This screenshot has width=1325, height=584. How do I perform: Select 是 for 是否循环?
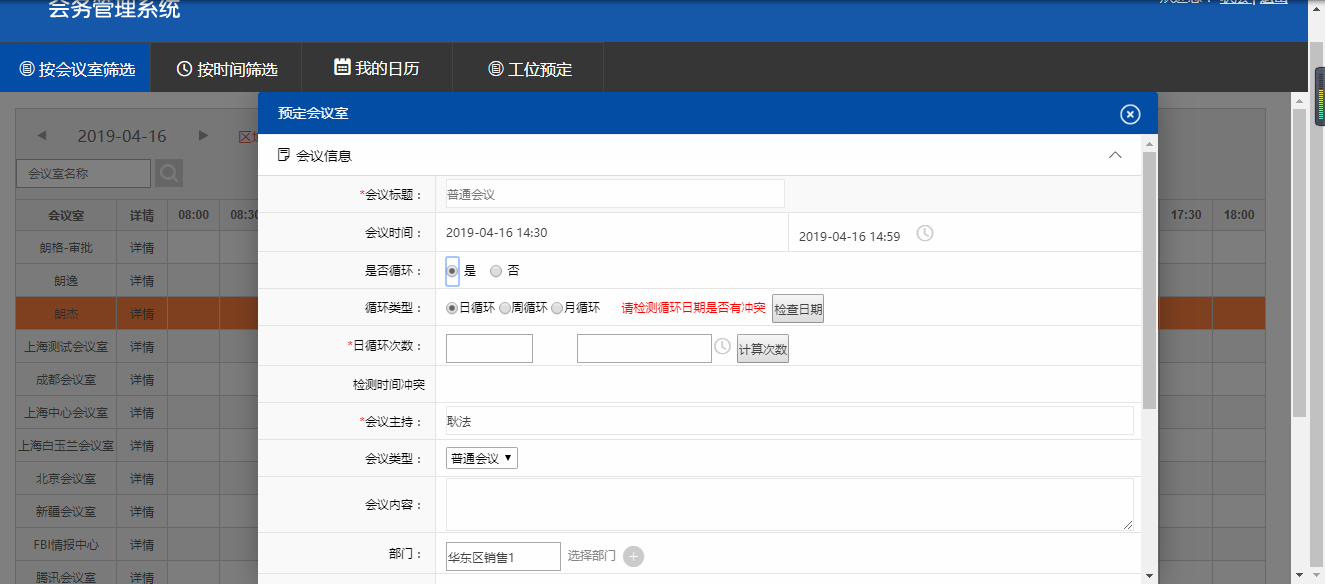point(452,271)
